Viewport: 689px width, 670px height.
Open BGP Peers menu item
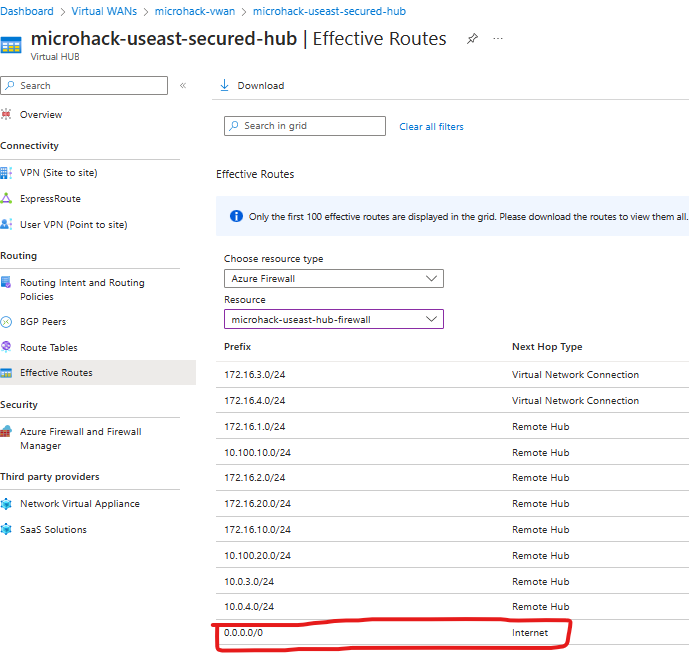coord(43,322)
